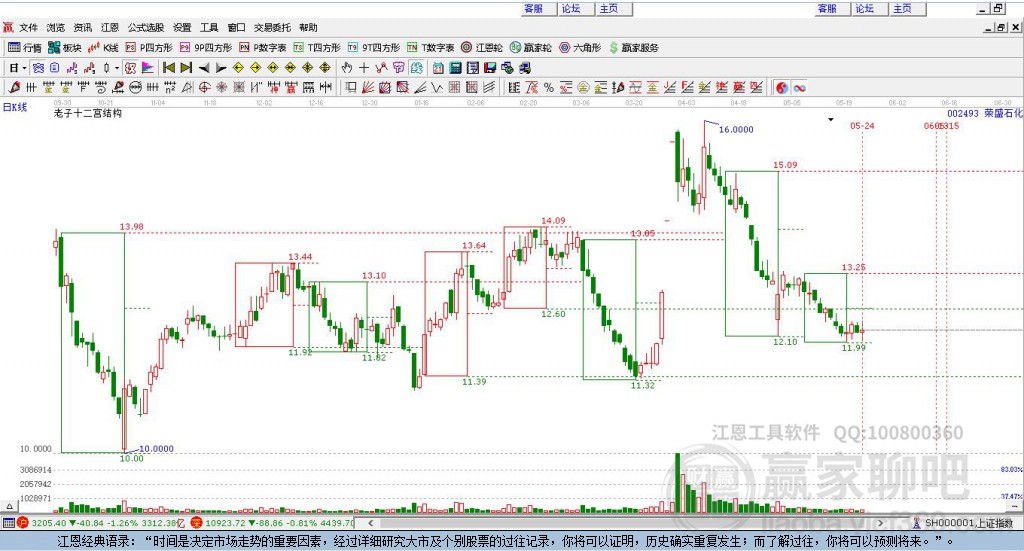Click the 沪 Shanghai index icon
The width and height of the screenshot is (1024, 551).
coord(23,522)
